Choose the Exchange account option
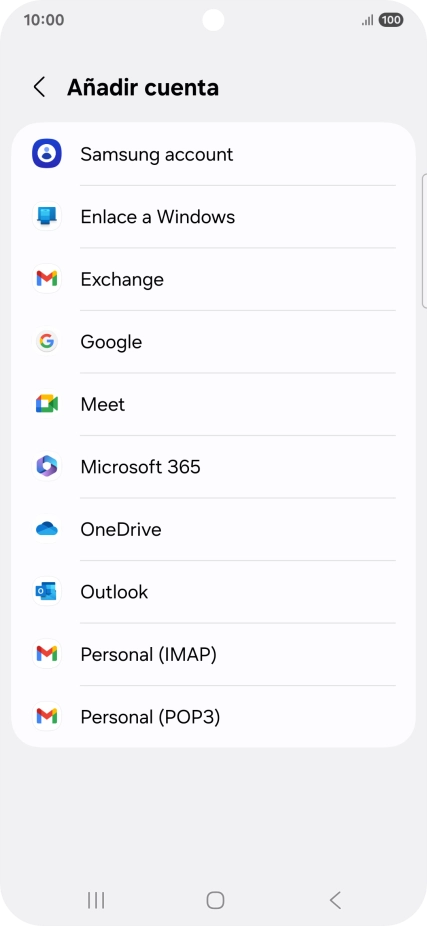The height and width of the screenshot is (926, 427). [213, 279]
